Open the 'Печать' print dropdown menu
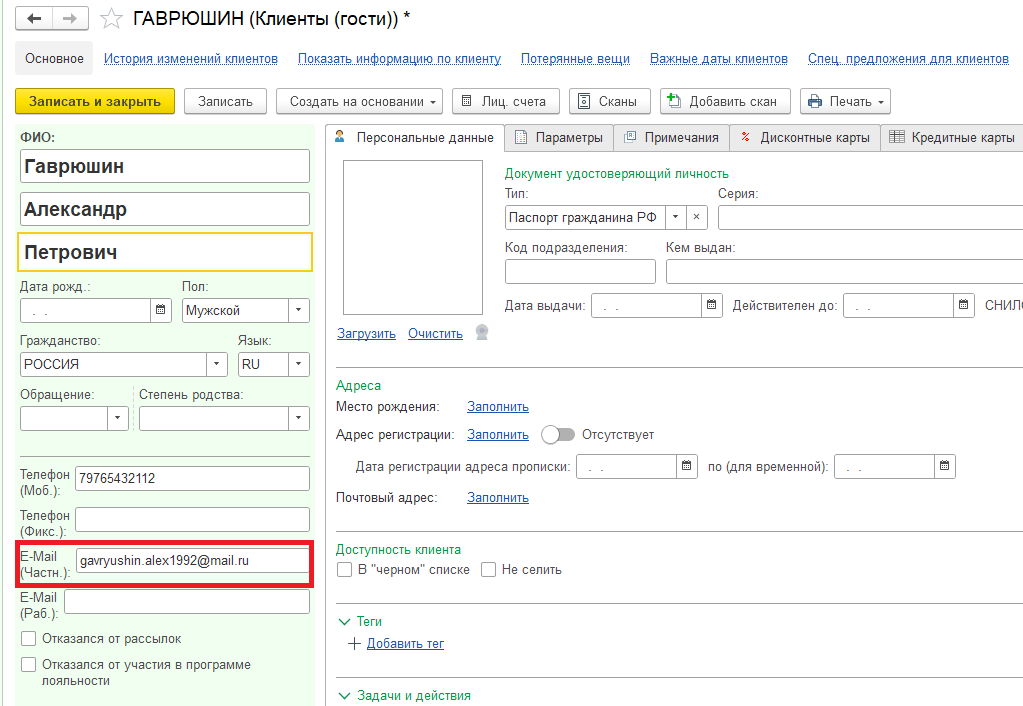1023x706 pixels. [844, 102]
